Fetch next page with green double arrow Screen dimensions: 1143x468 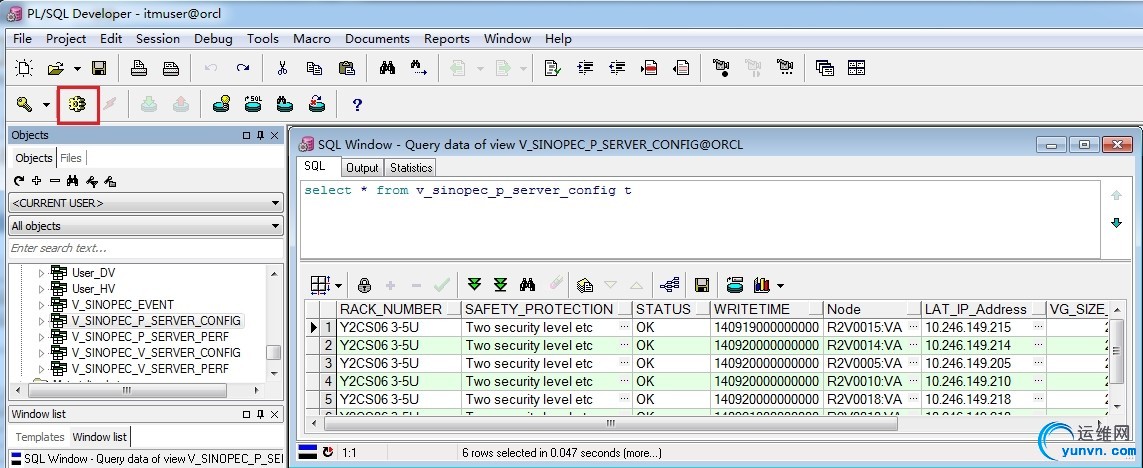click(x=475, y=285)
